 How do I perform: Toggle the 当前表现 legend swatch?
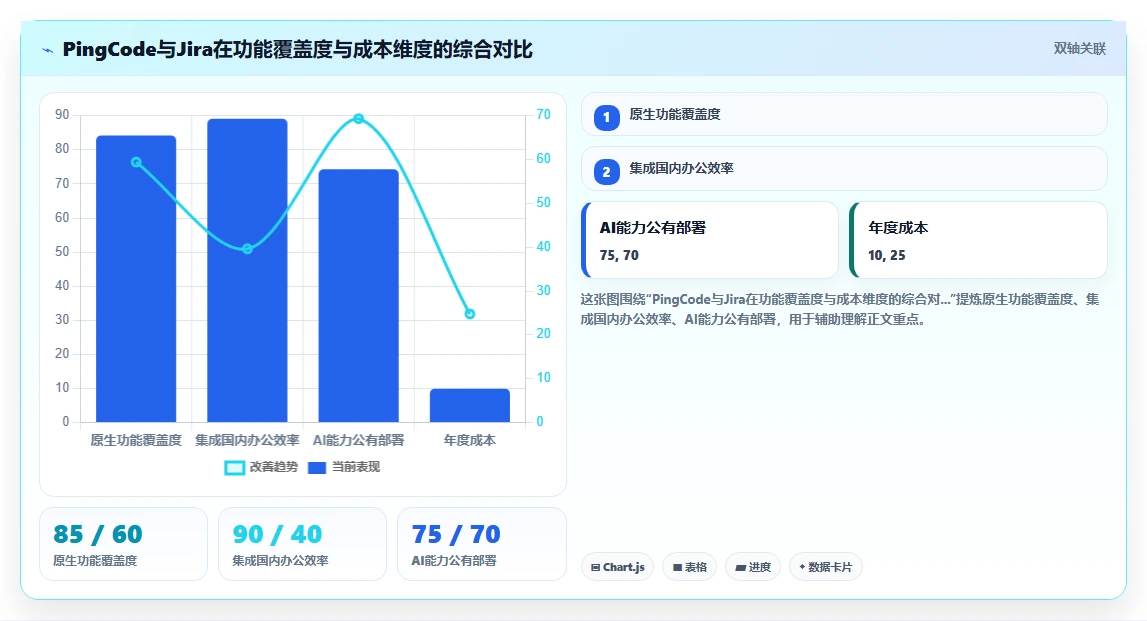tap(317, 468)
